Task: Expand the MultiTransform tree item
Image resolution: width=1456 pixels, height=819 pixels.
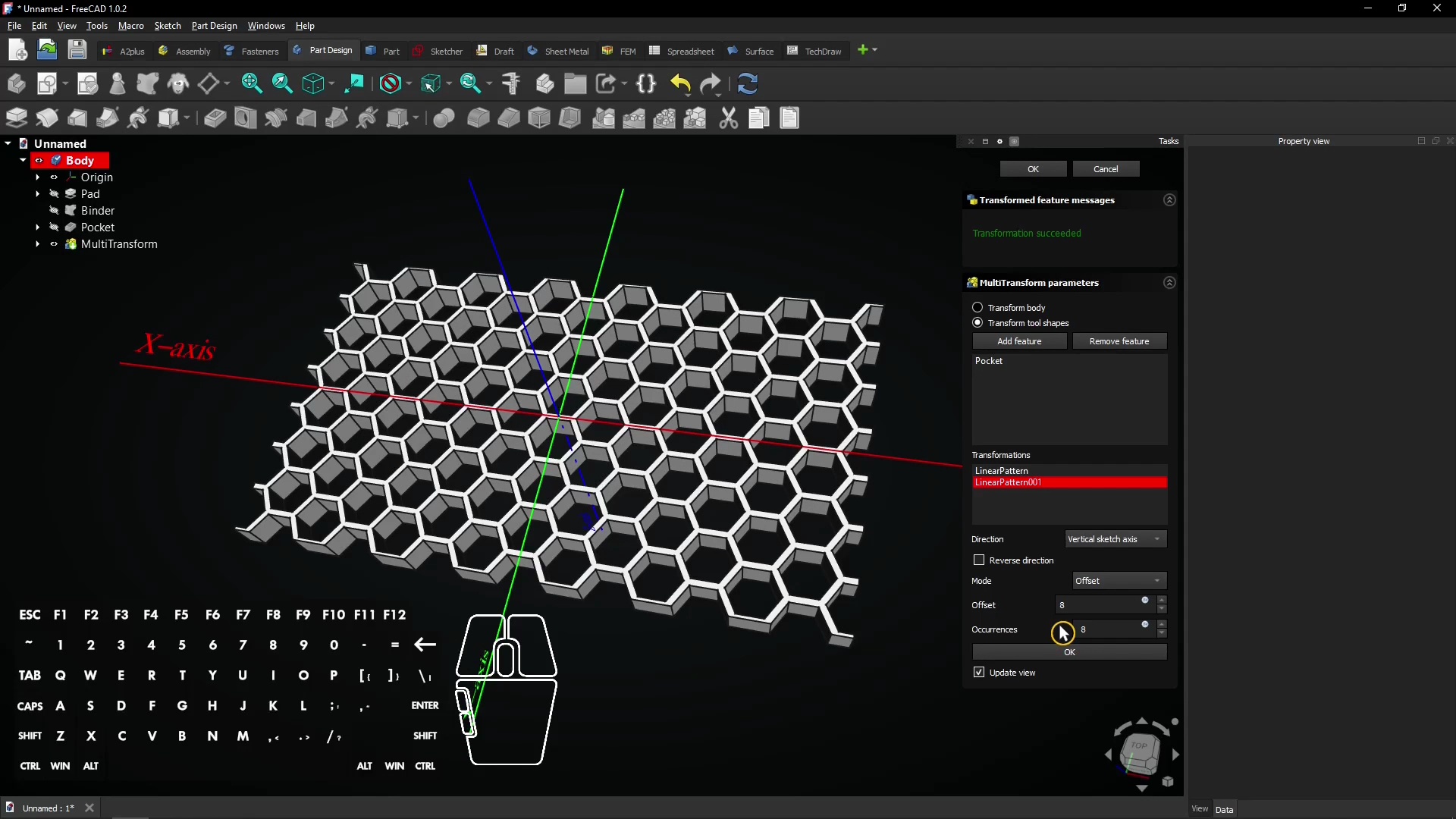Action: 36,243
